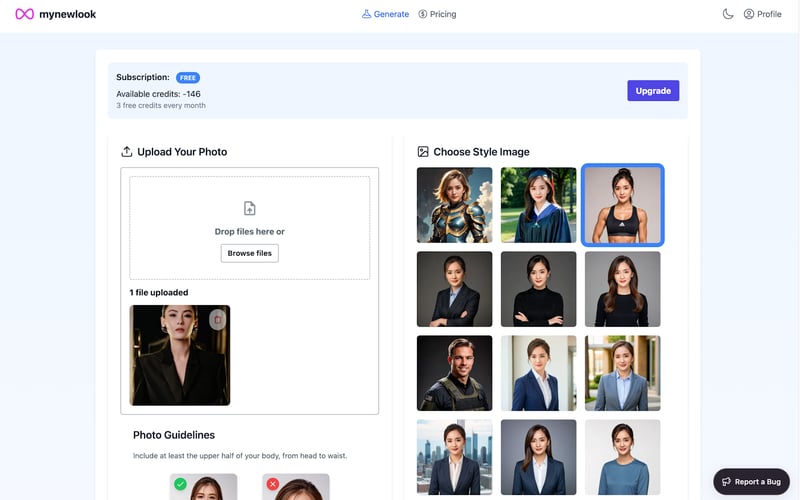Choose the navy blazer indoor office style
Image resolution: width=800 pixels, height=500 pixels.
pyautogui.click(x=539, y=373)
